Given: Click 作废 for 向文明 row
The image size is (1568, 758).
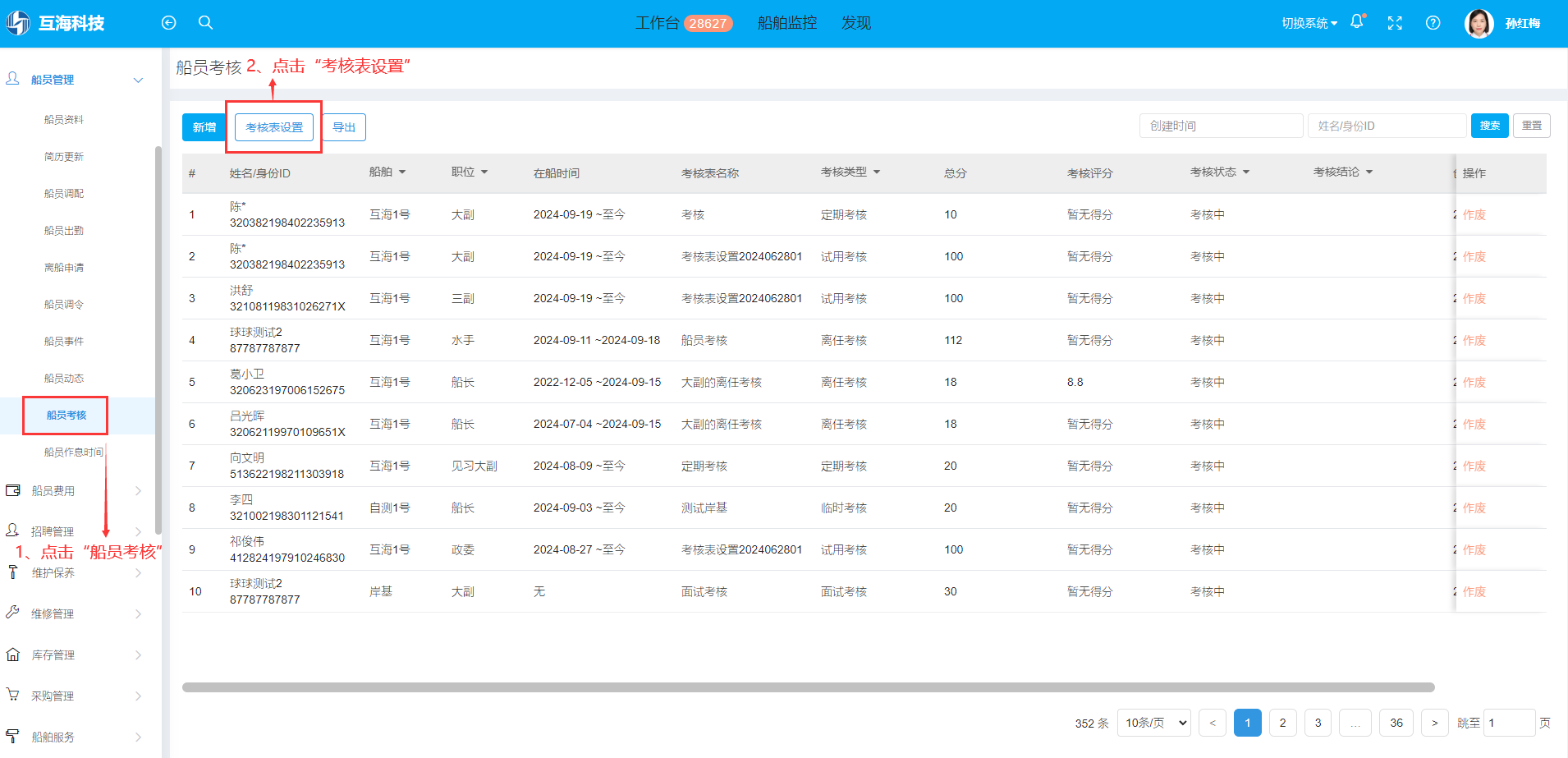Looking at the screenshot, I should [x=1474, y=466].
